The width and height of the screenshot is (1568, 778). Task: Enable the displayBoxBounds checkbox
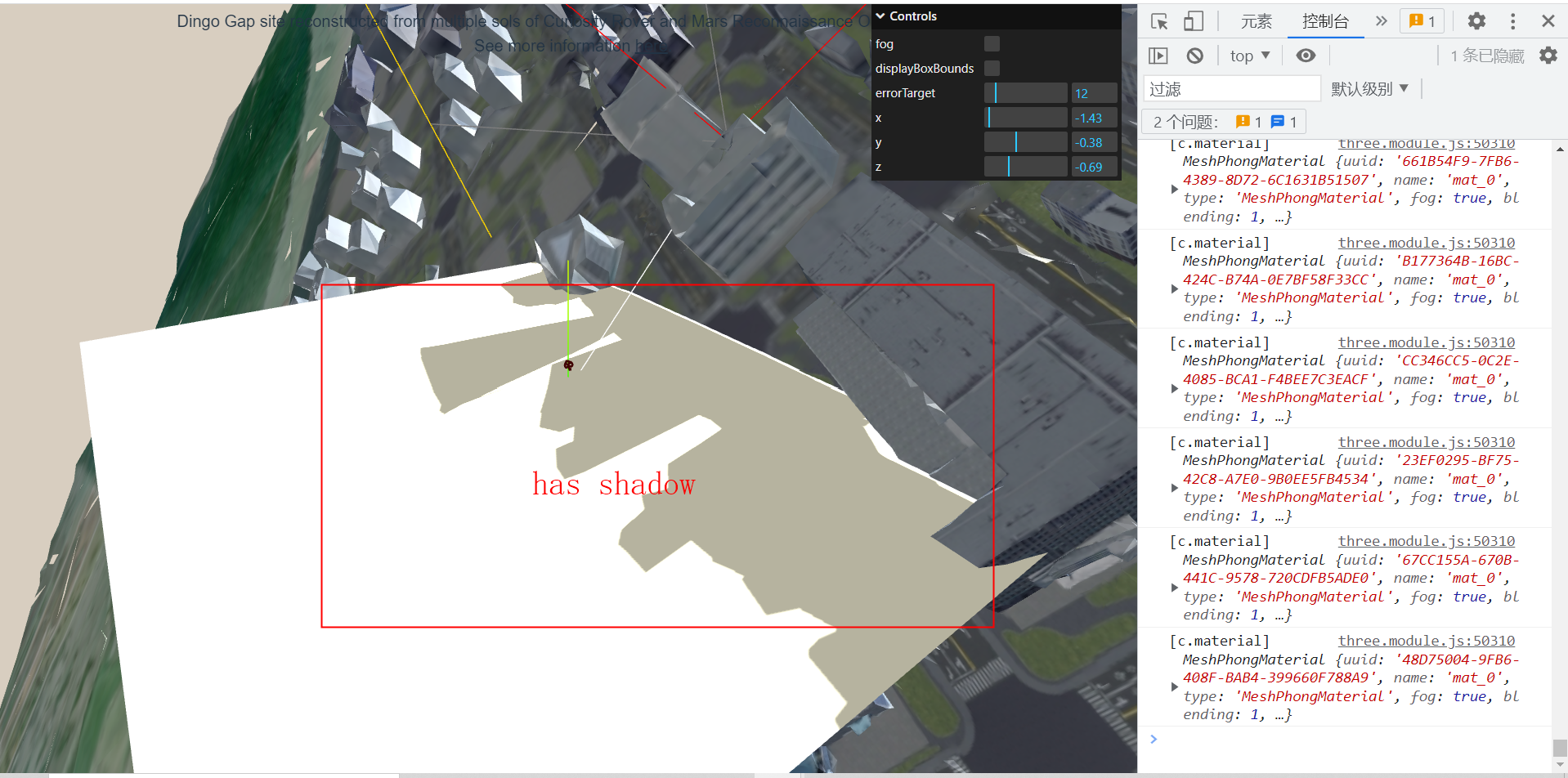coord(992,69)
